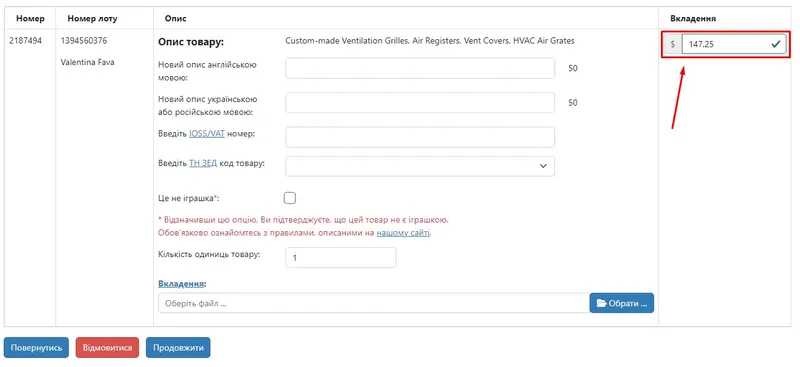800x367 pixels.
Task: Click the counter 50 beside English description
Action: point(573,68)
